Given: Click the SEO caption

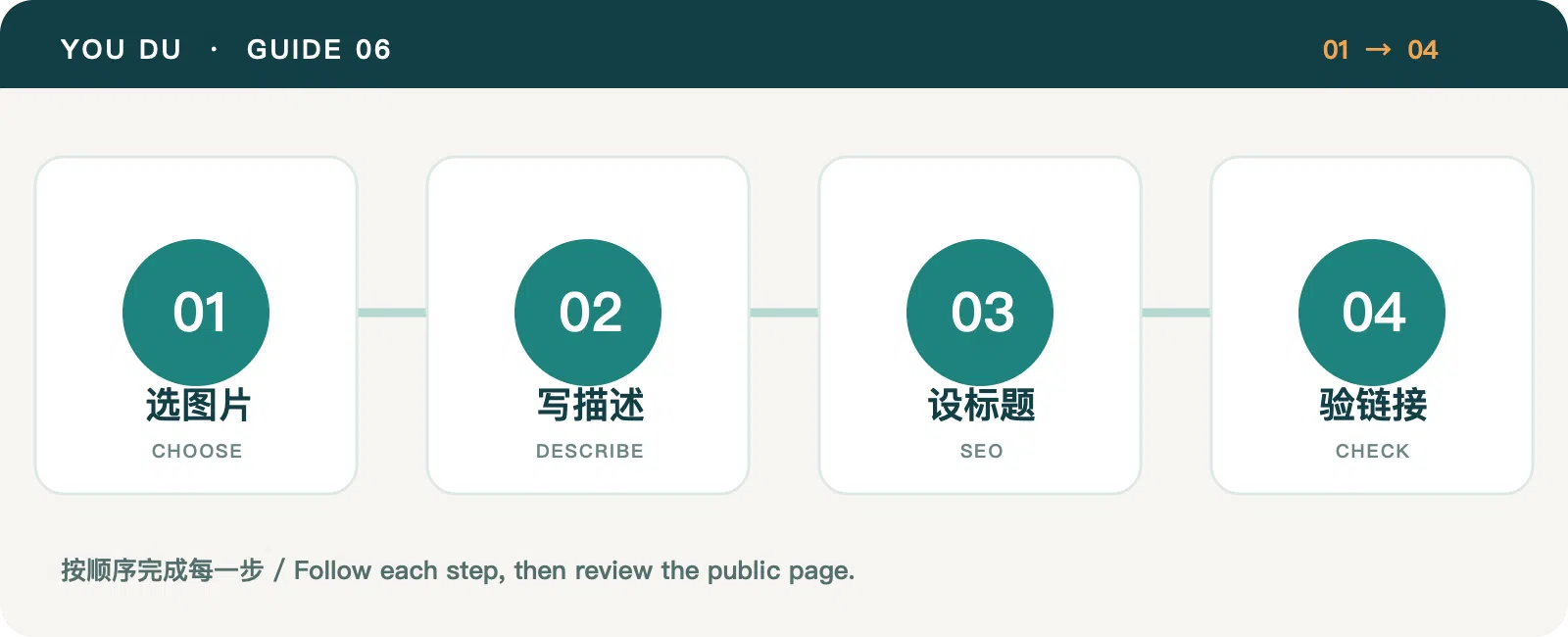Looking at the screenshot, I should [x=982, y=451].
